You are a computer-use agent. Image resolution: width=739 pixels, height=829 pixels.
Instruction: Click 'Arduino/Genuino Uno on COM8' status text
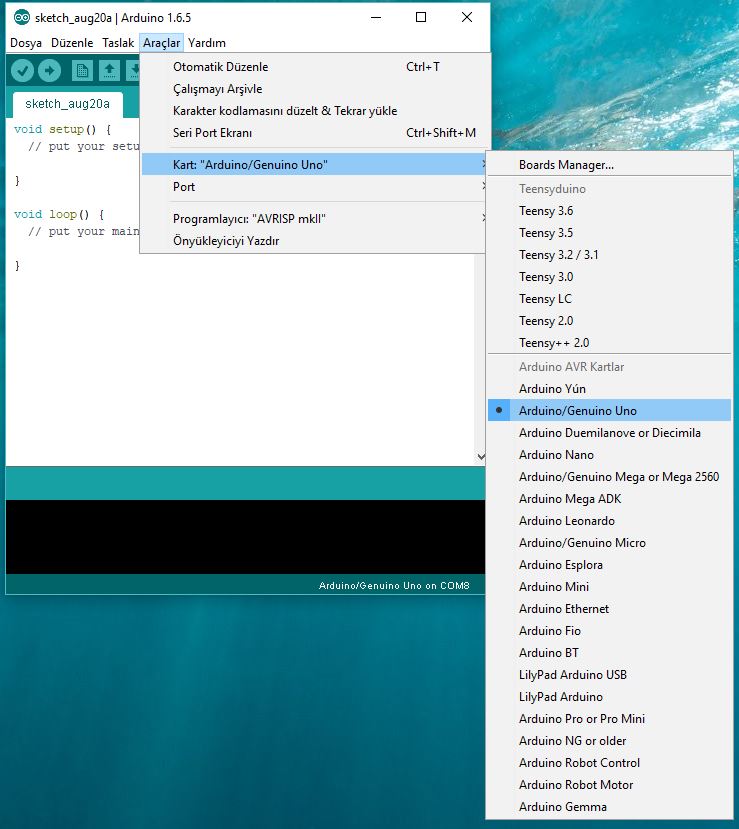[x=394, y=586]
